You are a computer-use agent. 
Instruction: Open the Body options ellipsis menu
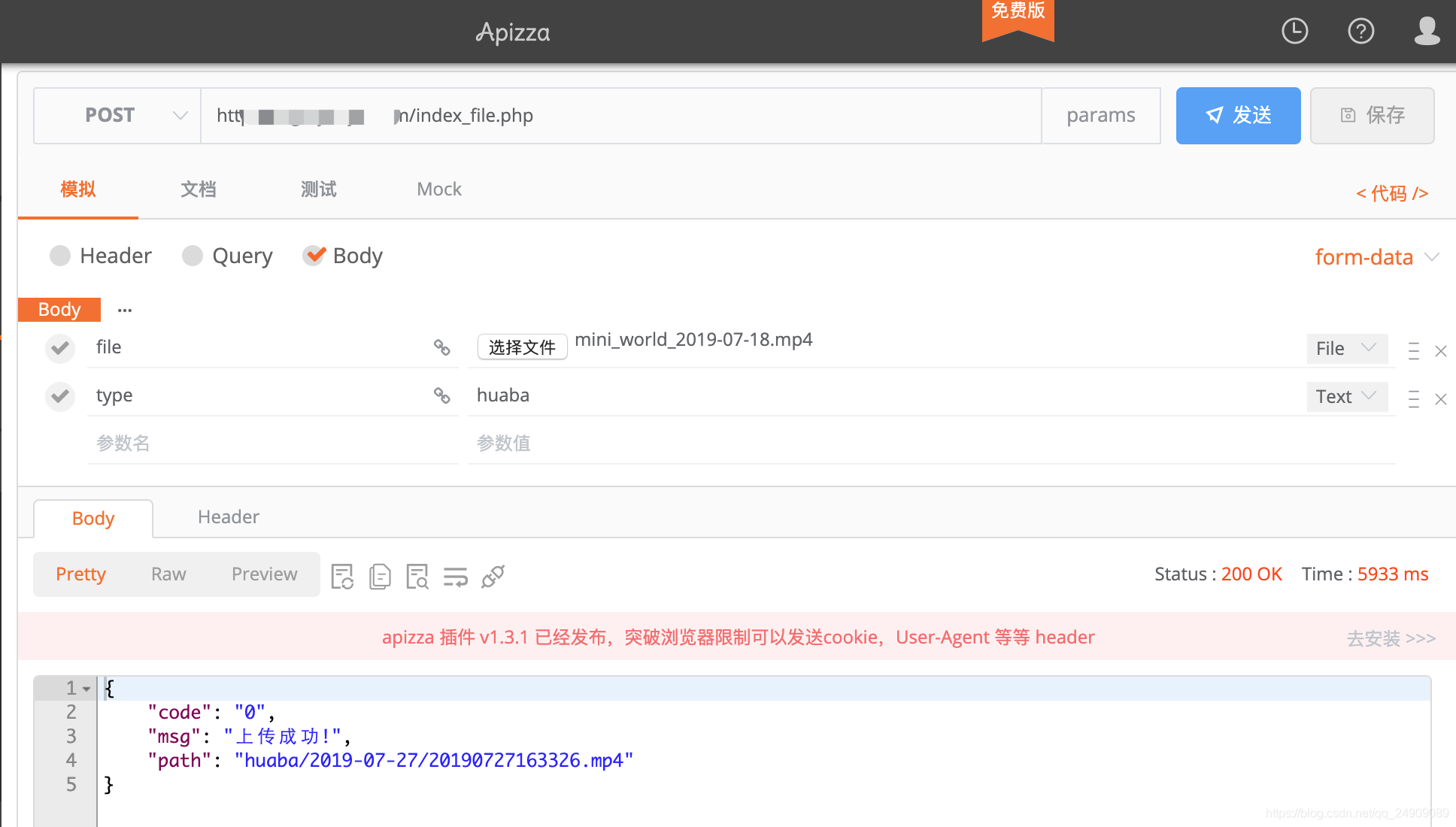coord(125,310)
